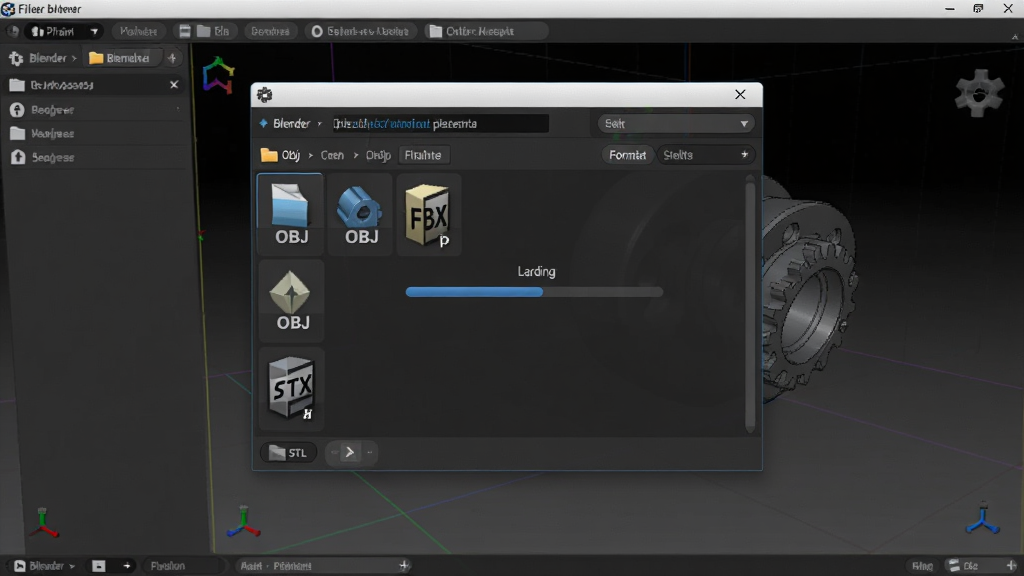
Task: Click the right arrow next to STL
Action: tap(350, 452)
